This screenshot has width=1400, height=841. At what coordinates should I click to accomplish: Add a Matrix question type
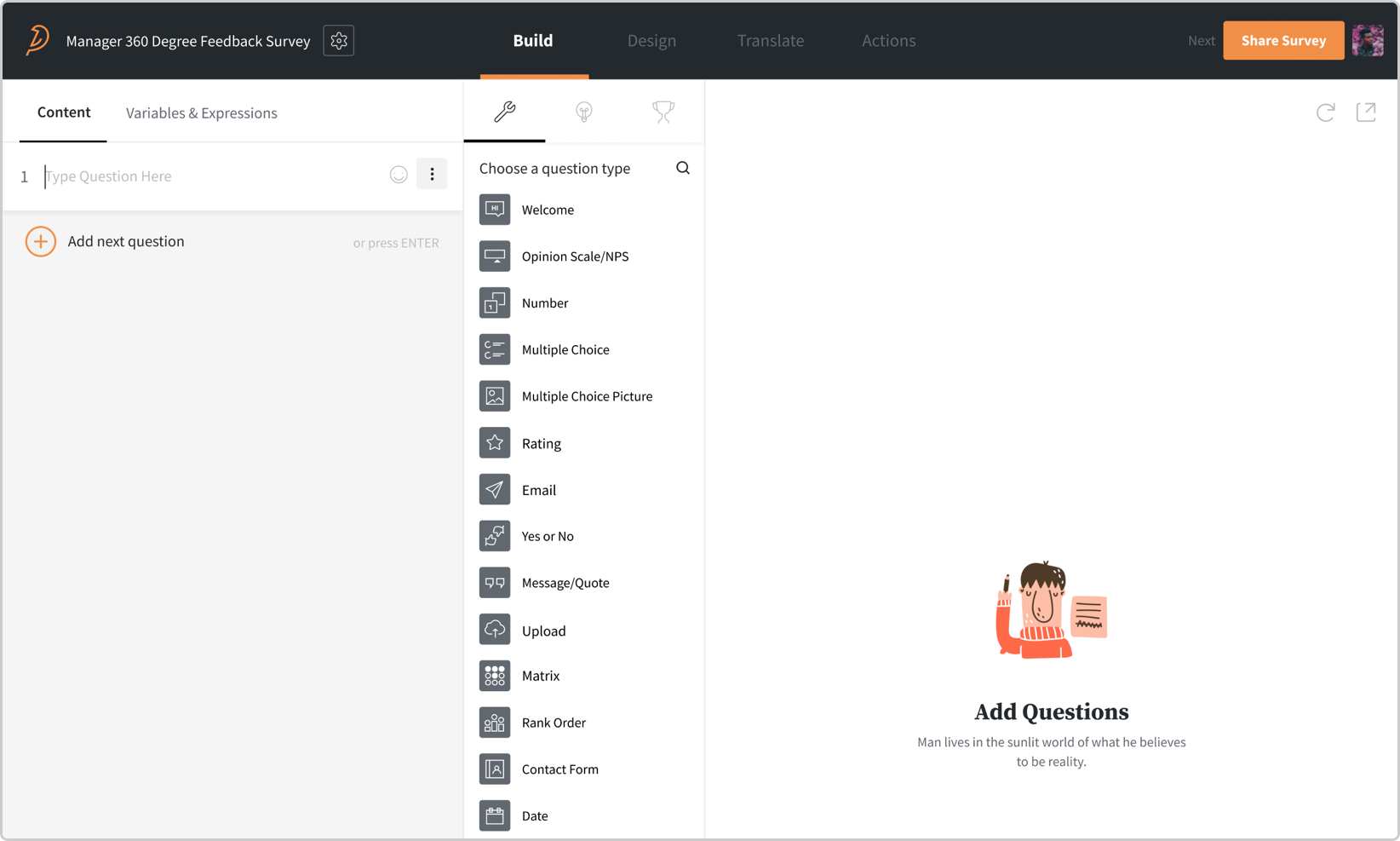[x=541, y=676]
